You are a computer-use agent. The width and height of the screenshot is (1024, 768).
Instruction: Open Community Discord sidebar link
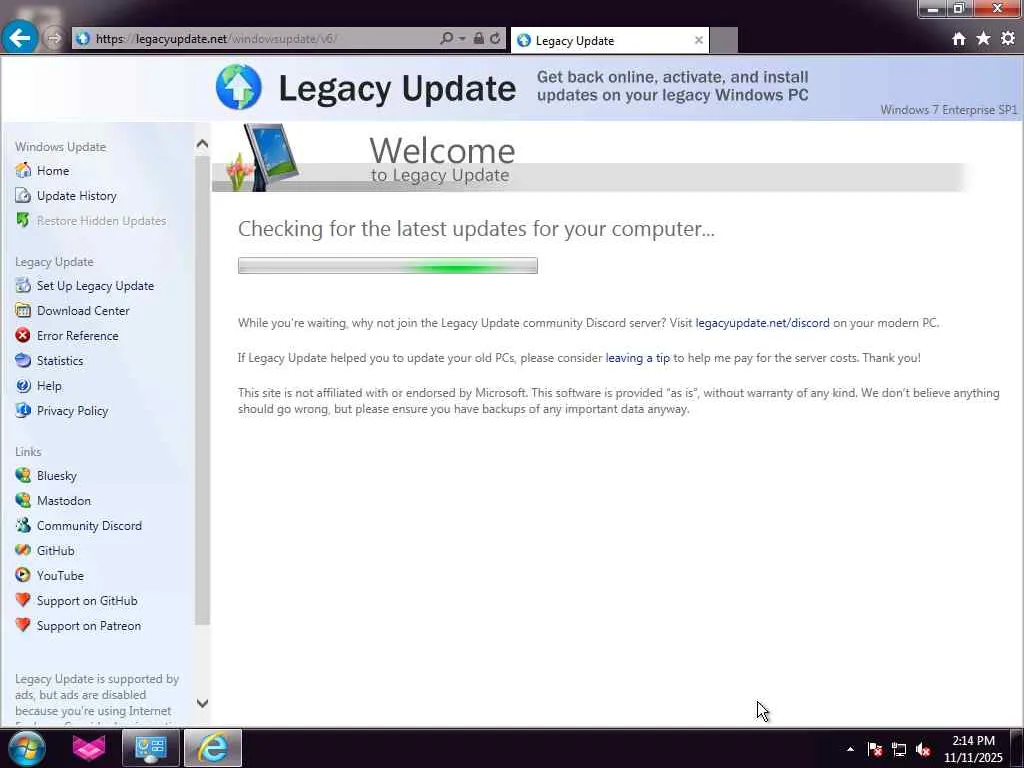pos(89,526)
